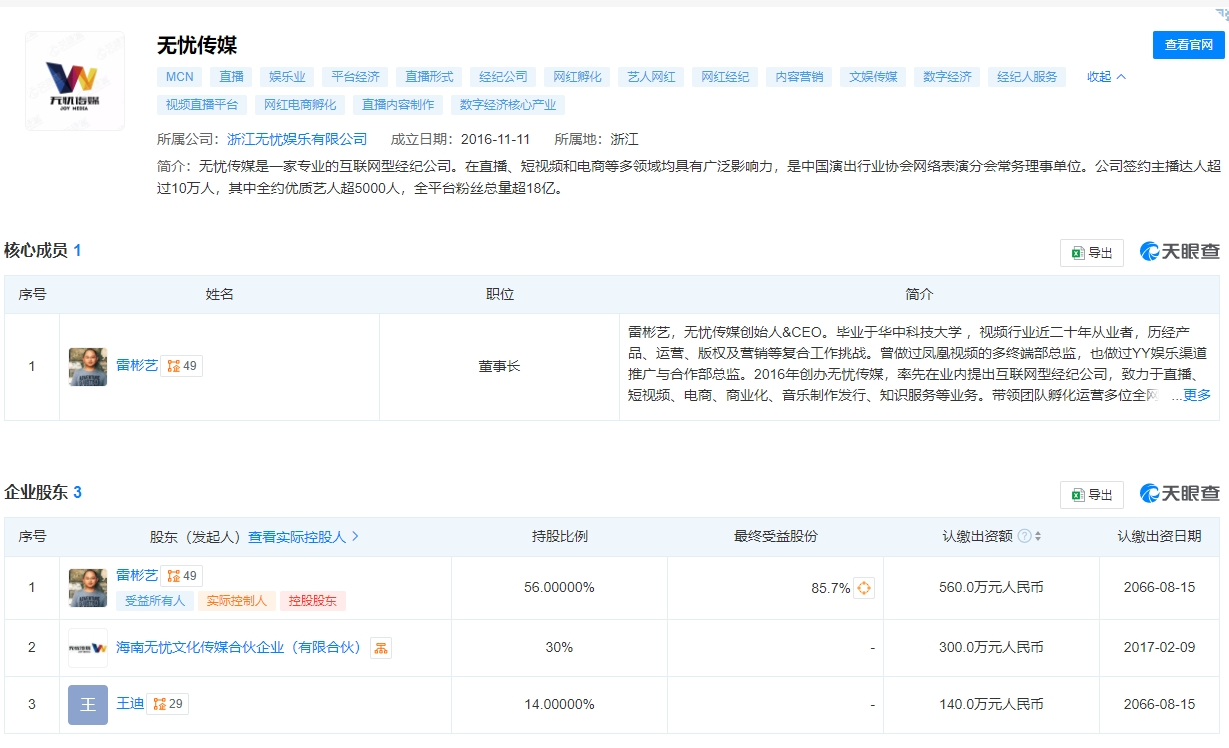The width and height of the screenshot is (1229, 748).
Task: Click the 300.0万元人民币 cell
Action: pyautogui.click(x=991, y=648)
